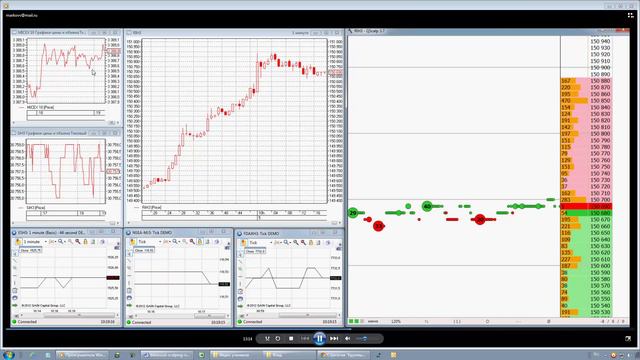This screenshot has height=360, width=640.
Task: Click red trade bubble labeled 33
Action: coord(379,226)
